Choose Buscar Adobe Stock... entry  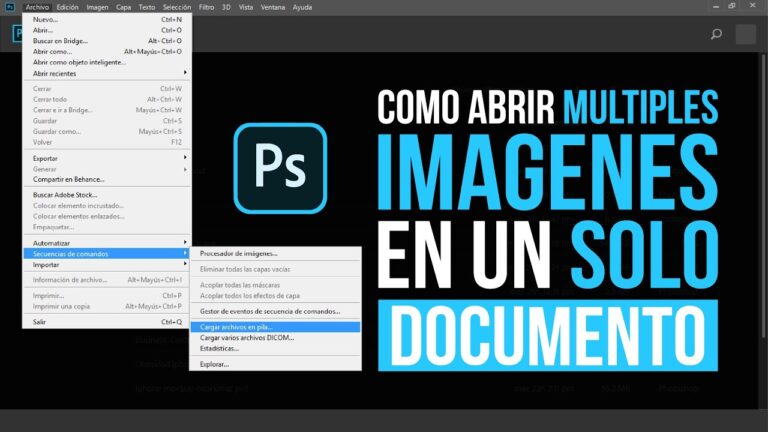point(107,195)
